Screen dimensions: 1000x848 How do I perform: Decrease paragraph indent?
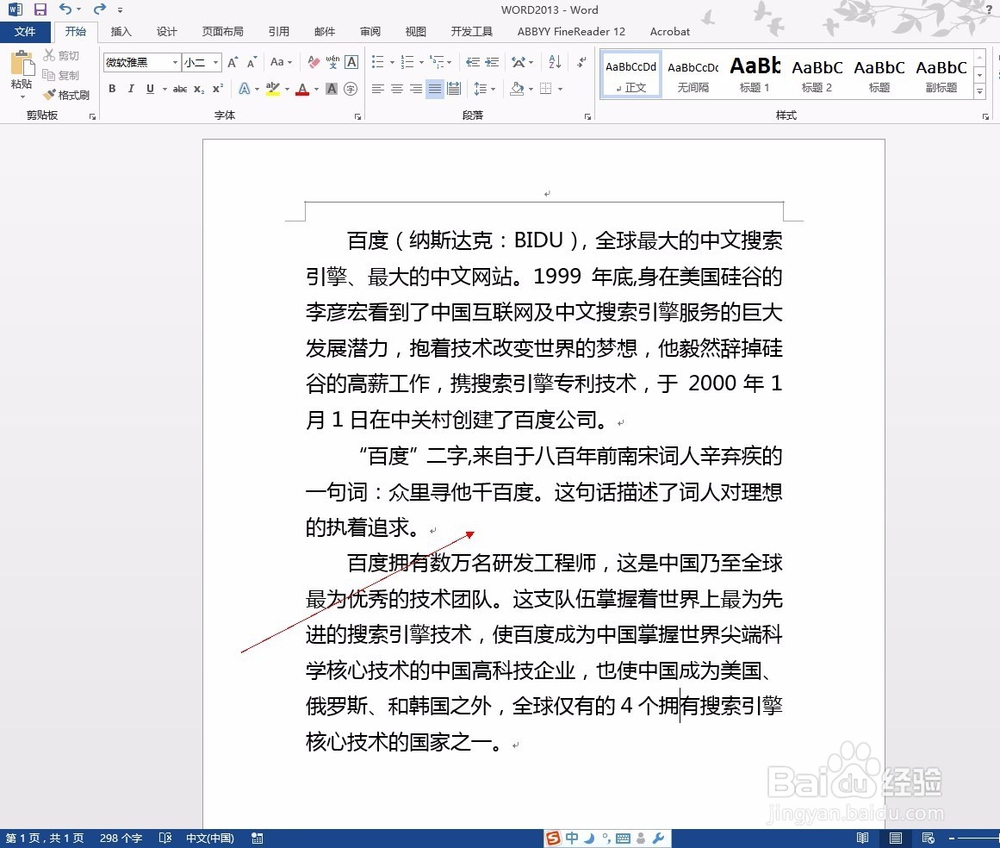coord(473,62)
